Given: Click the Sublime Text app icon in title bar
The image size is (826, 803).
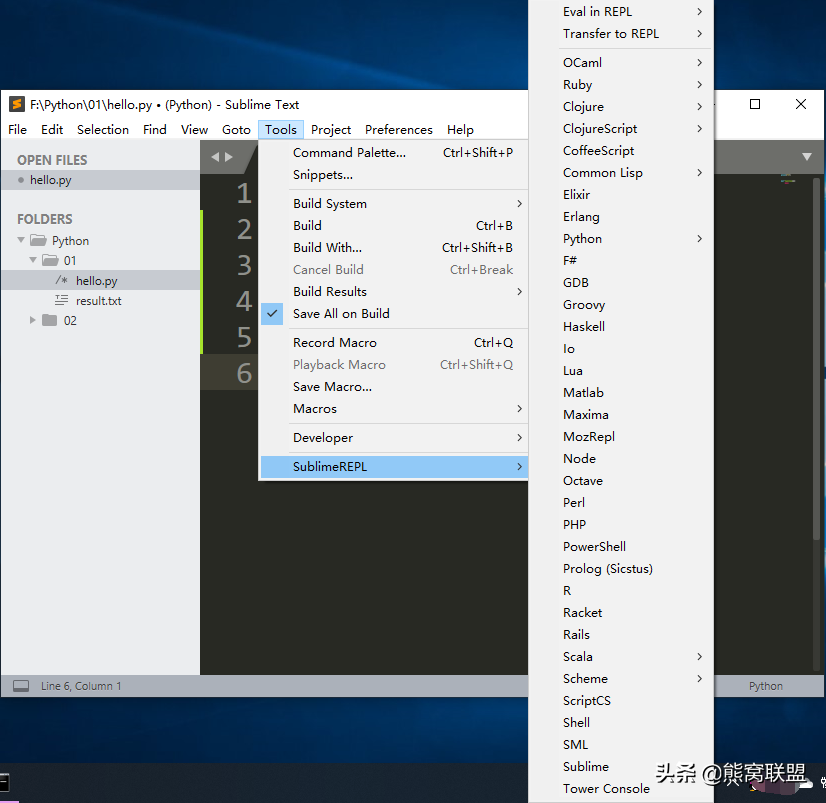Looking at the screenshot, I should (x=17, y=104).
